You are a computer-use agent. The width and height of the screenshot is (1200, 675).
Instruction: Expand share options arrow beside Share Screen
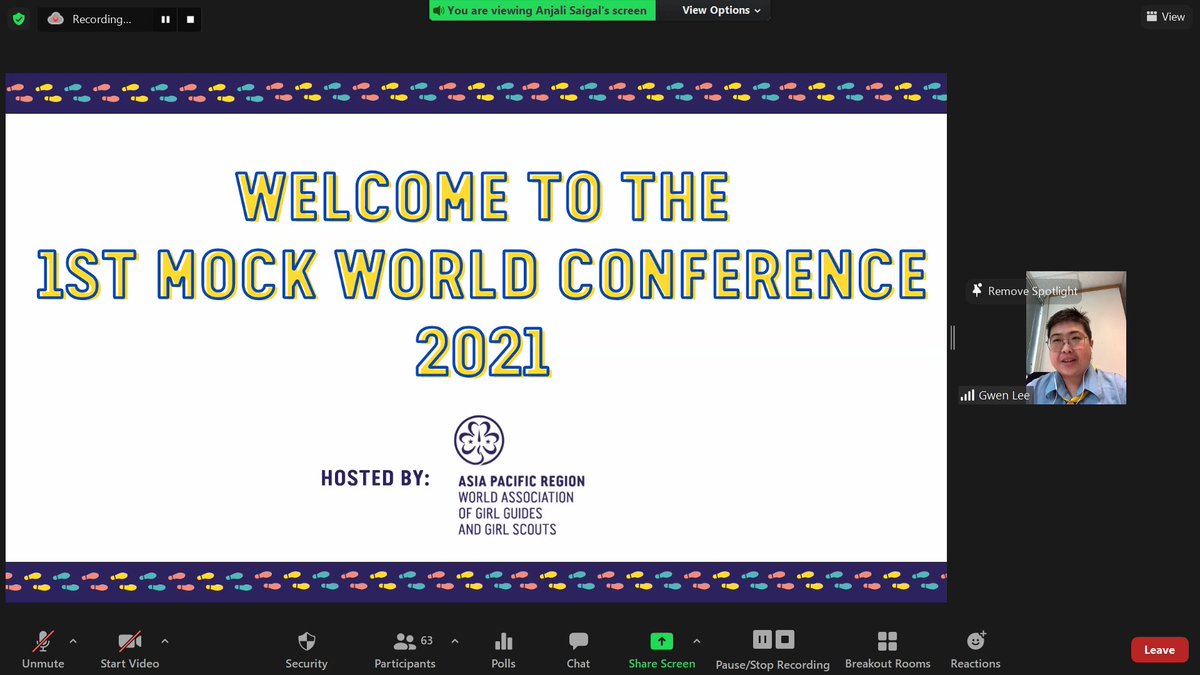697,641
